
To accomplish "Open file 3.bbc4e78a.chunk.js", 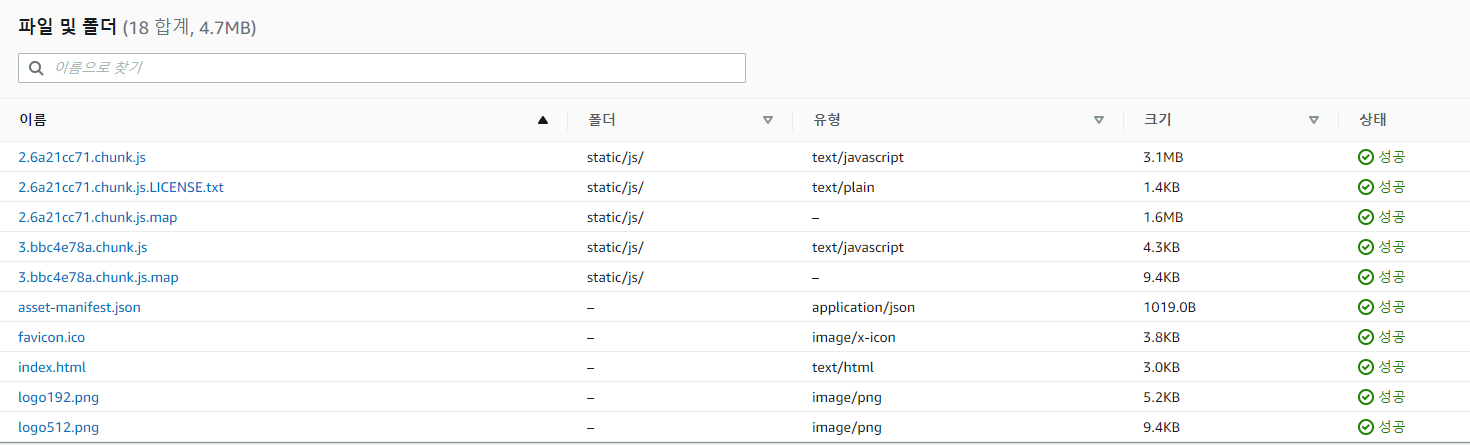I will tap(83, 247).
